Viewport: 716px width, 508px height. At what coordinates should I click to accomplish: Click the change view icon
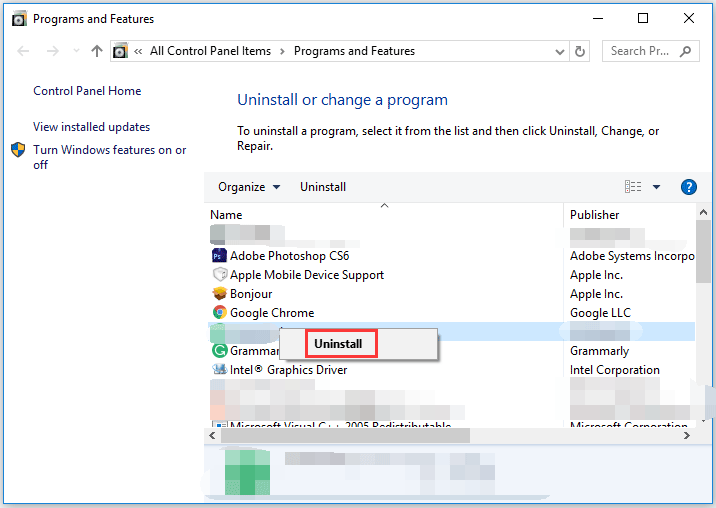coord(633,186)
